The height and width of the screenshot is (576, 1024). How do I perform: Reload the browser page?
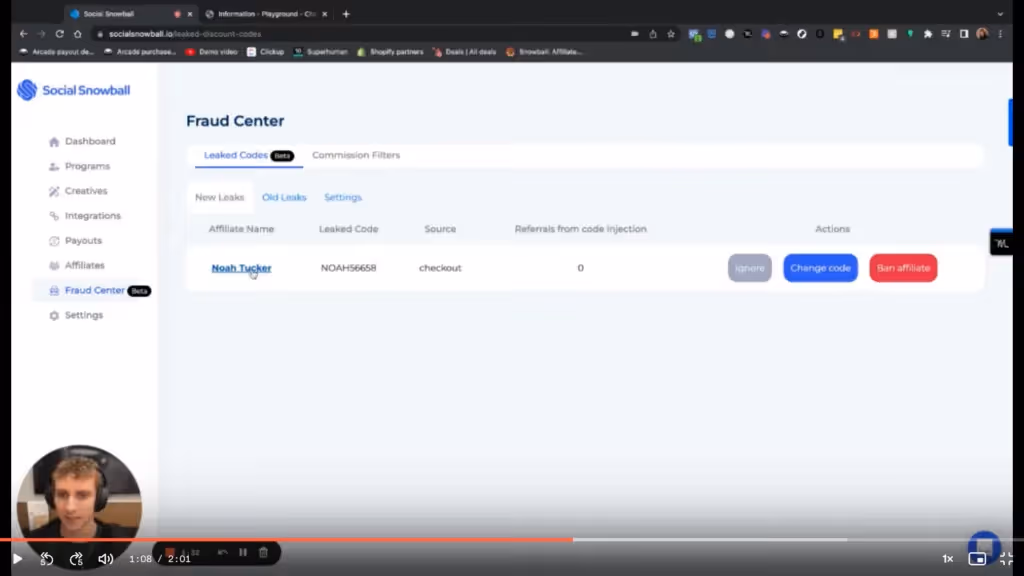(x=59, y=34)
